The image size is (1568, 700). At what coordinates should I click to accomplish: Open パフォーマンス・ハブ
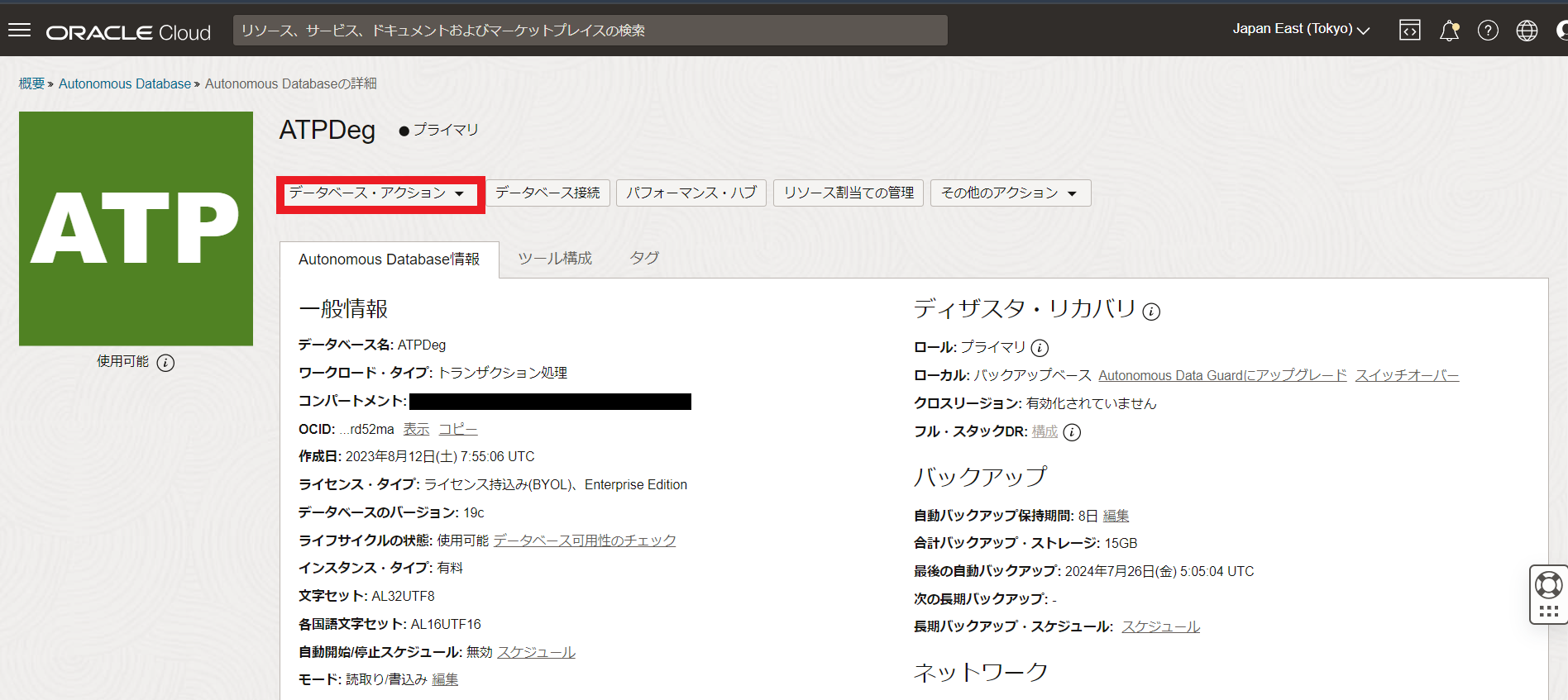pyautogui.click(x=691, y=193)
